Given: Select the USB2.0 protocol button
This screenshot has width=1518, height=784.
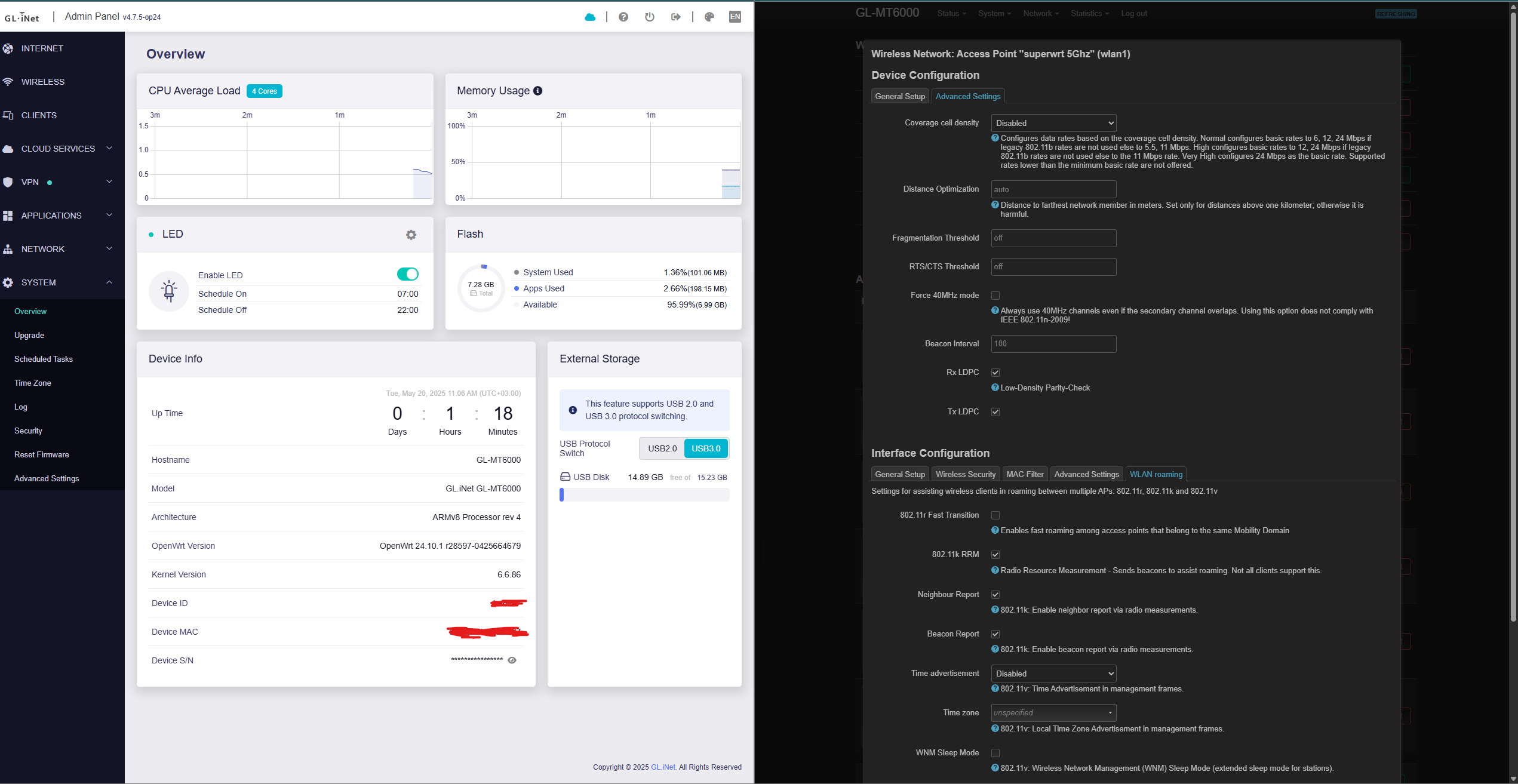Looking at the screenshot, I should 662,448.
